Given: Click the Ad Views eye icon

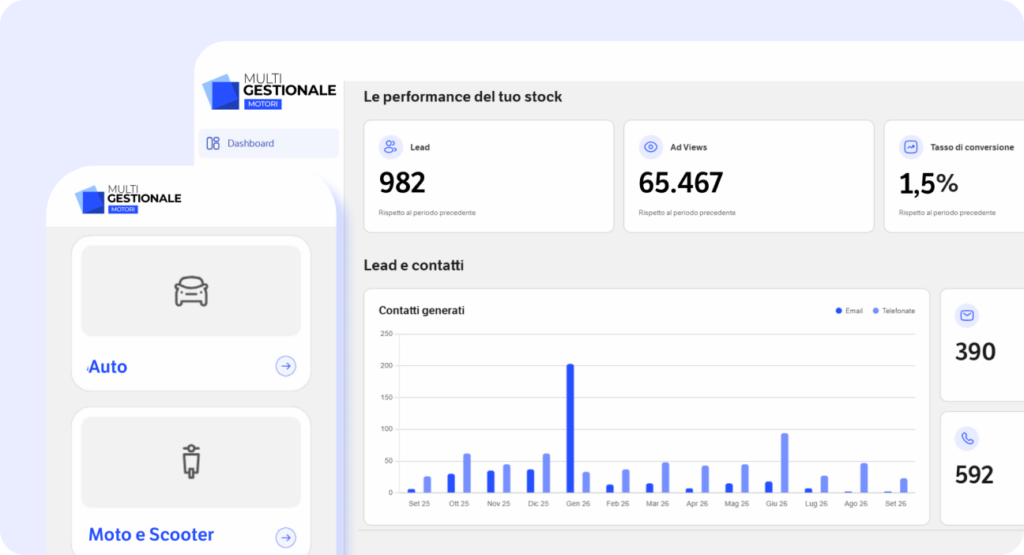Looking at the screenshot, I should point(650,147).
